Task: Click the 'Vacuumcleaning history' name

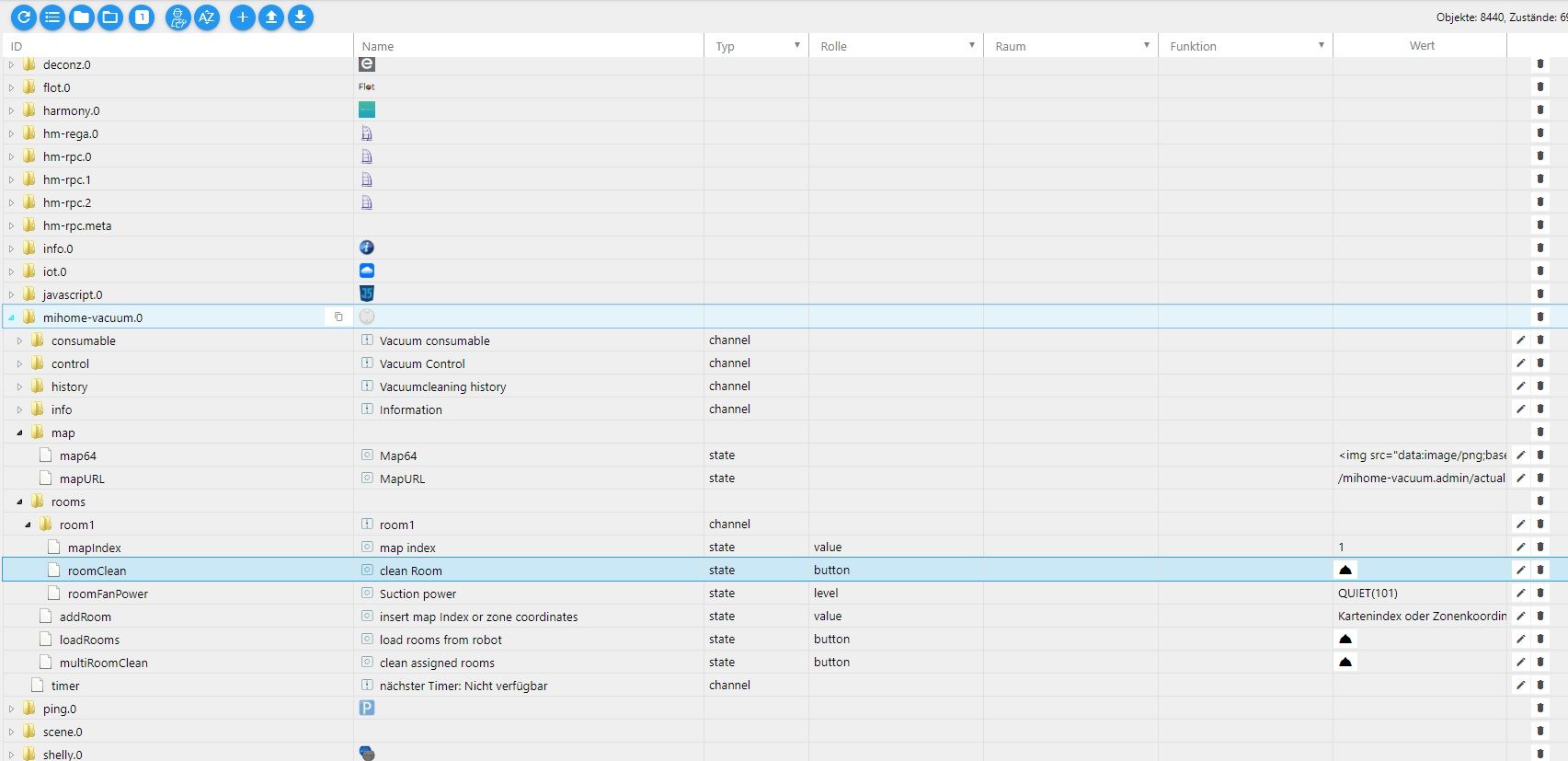Action: (442, 386)
